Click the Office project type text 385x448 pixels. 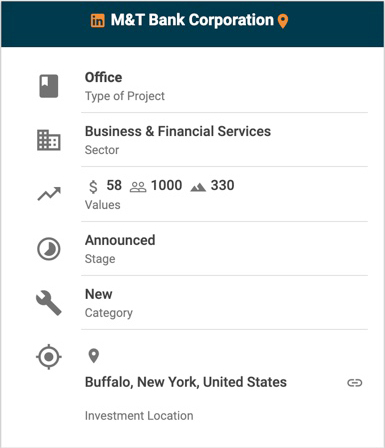[103, 77]
